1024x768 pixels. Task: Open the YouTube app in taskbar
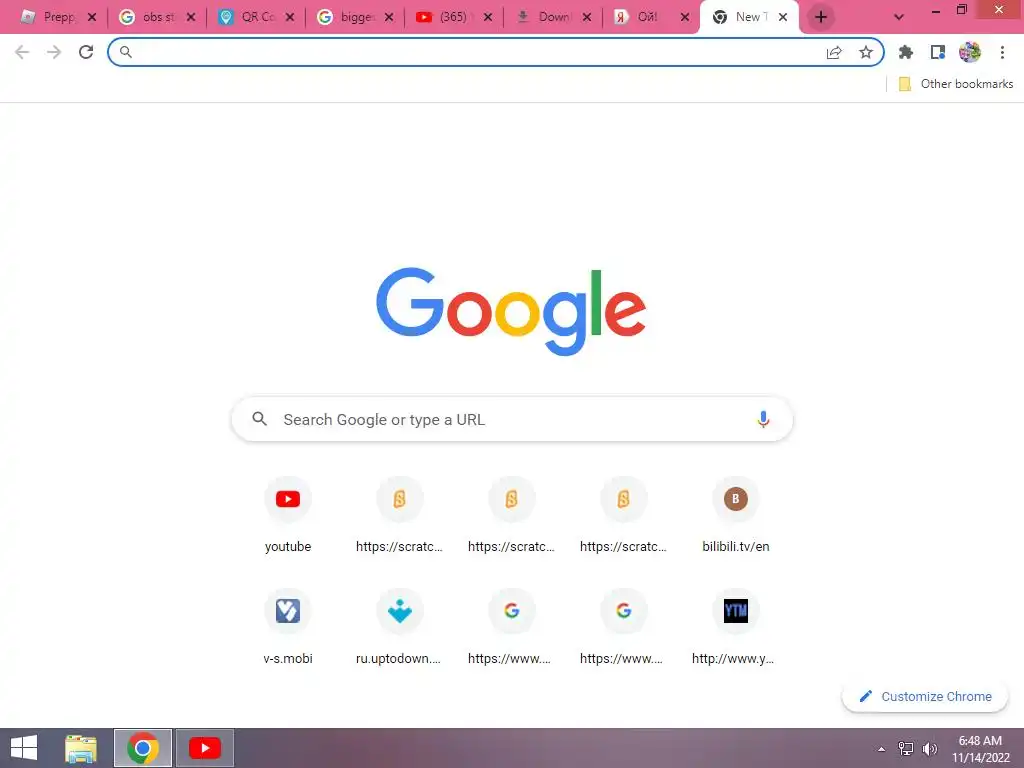click(x=204, y=748)
